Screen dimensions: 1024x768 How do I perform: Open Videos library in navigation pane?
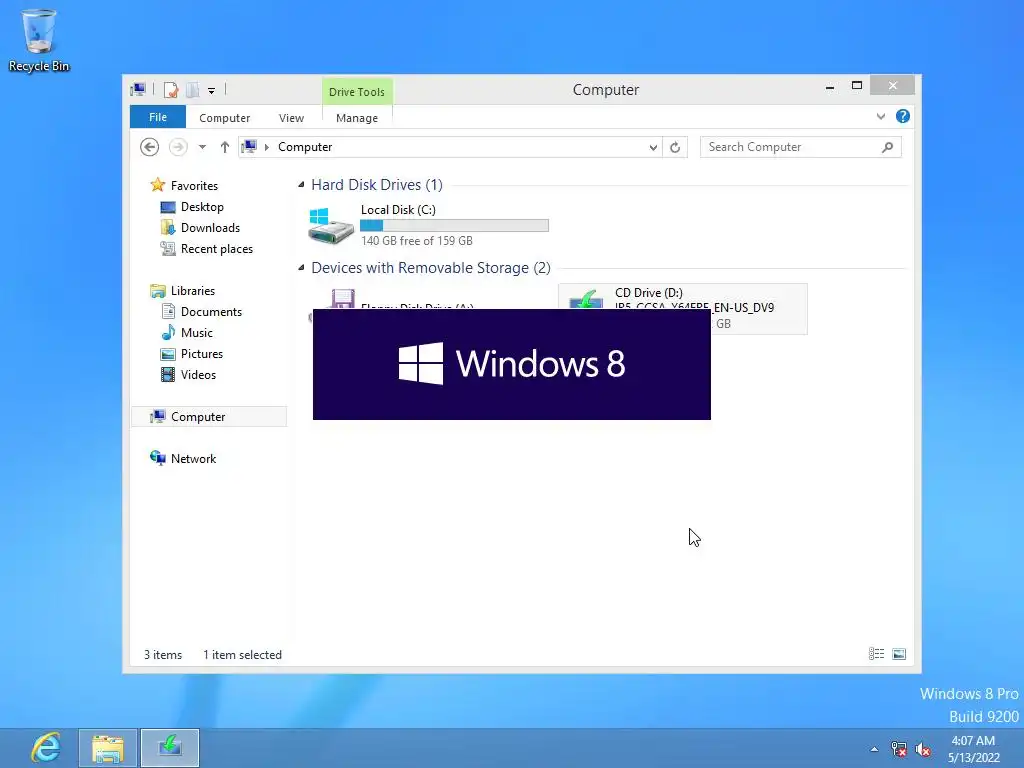(198, 374)
